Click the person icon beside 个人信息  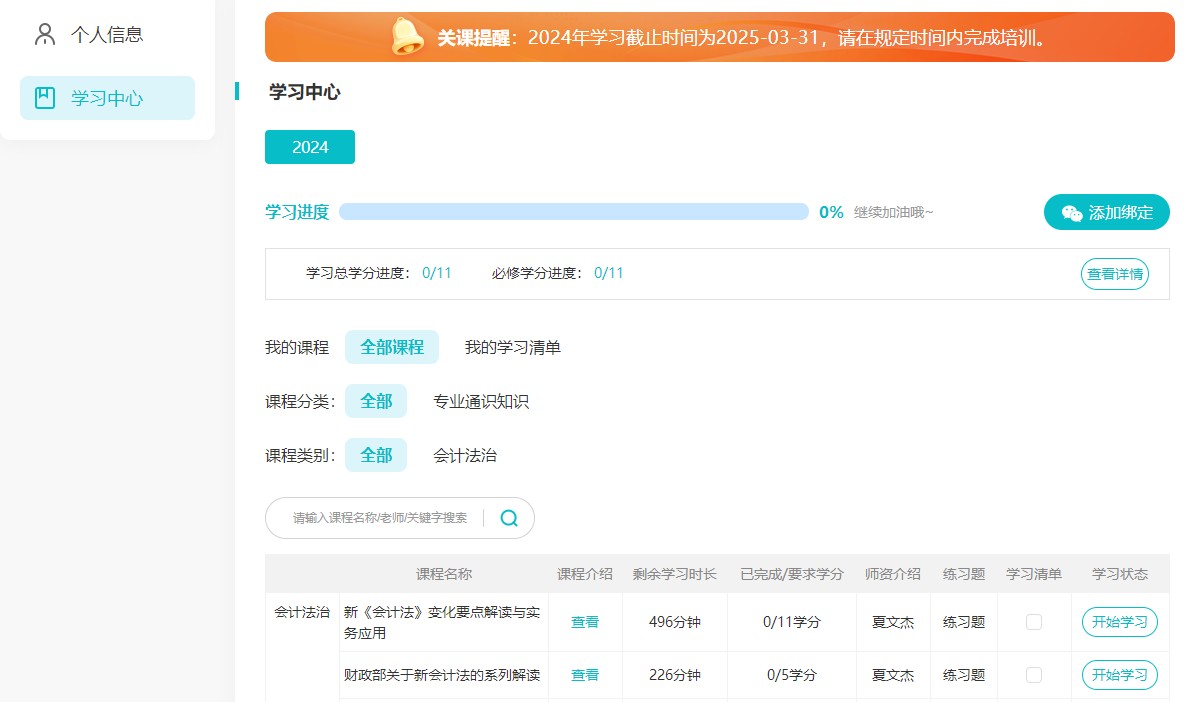click(x=43, y=33)
